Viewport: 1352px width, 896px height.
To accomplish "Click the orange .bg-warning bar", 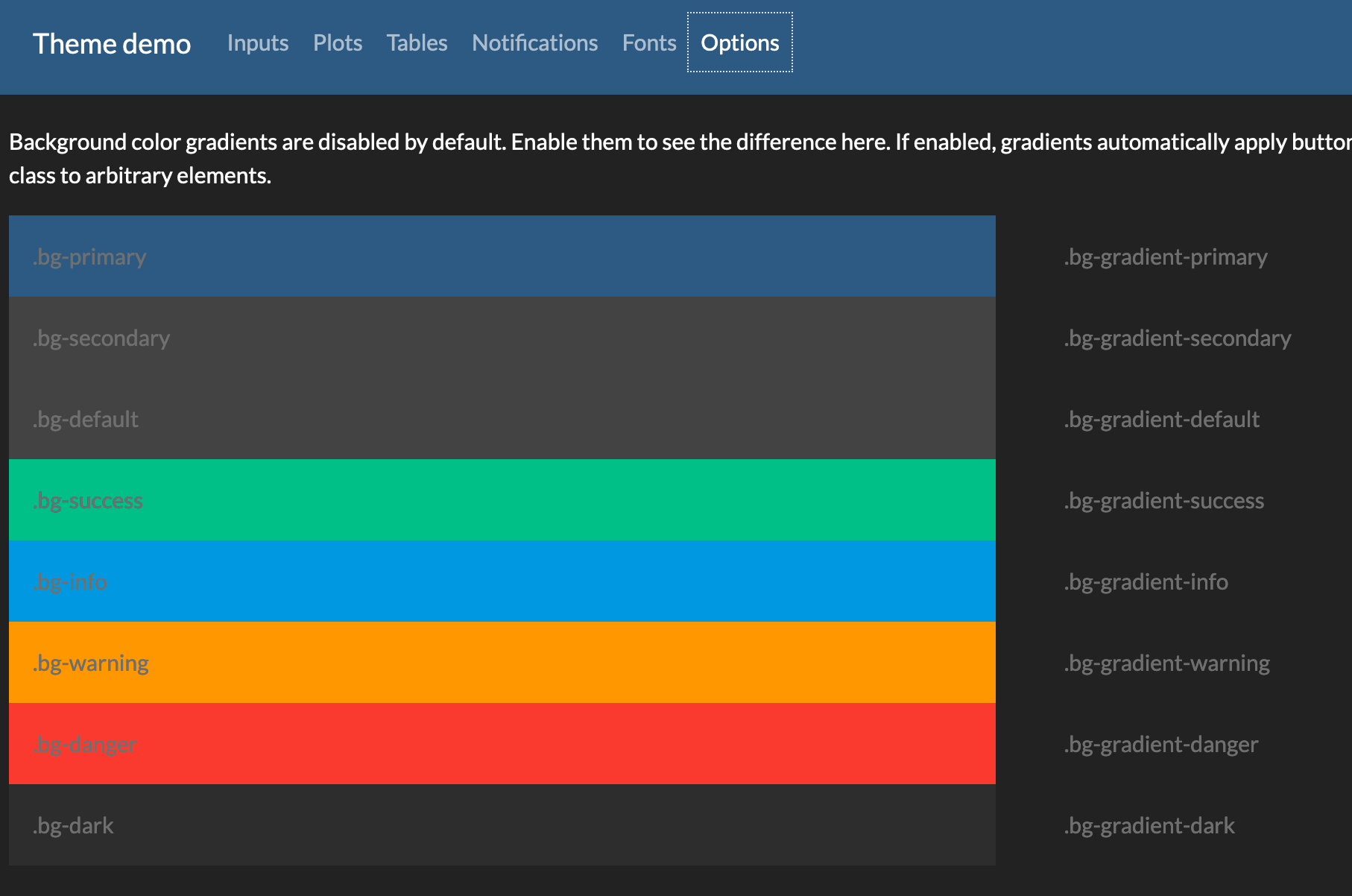I will coord(502,663).
